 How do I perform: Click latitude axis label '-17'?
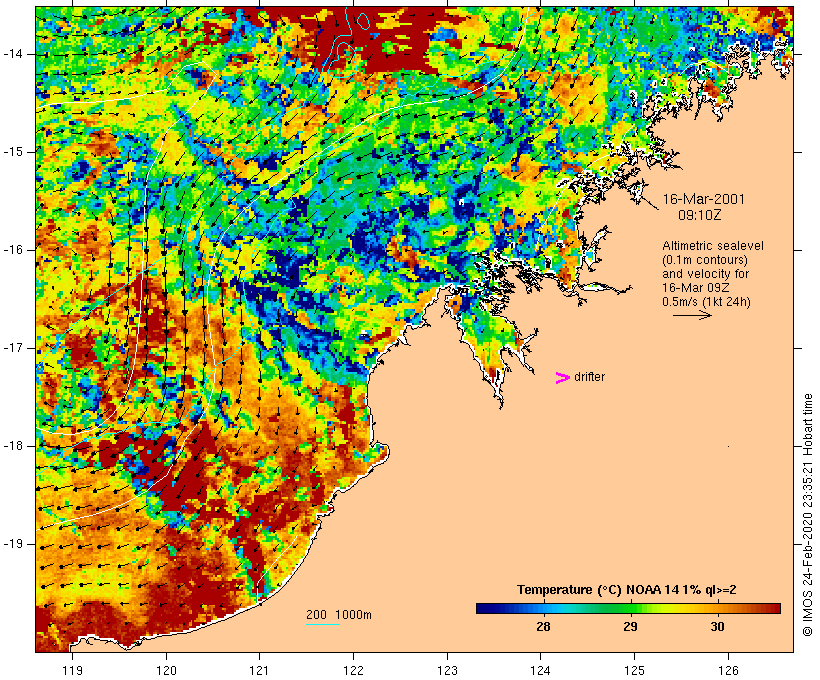[x=14, y=348]
